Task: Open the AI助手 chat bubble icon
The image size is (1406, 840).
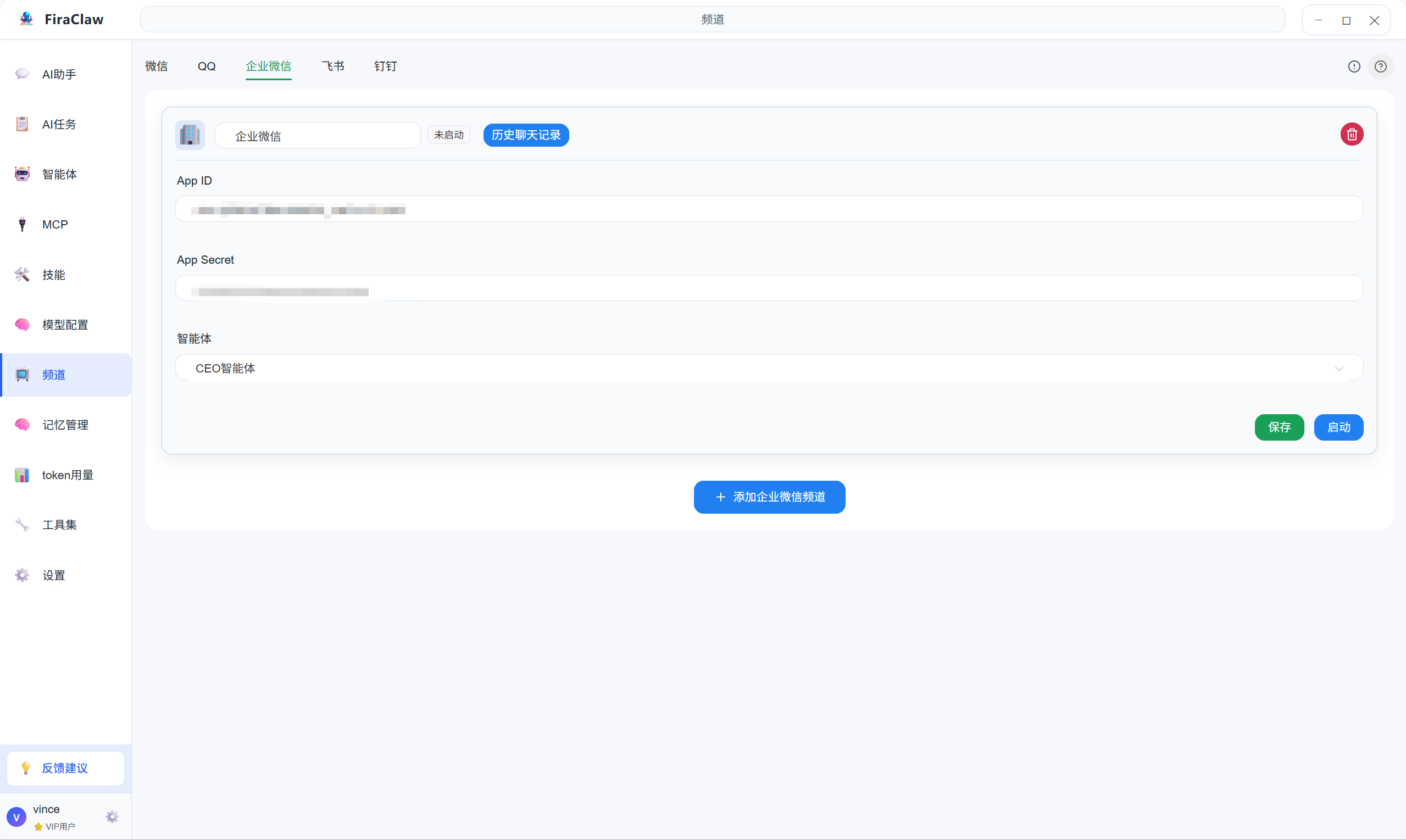Action: (22, 74)
